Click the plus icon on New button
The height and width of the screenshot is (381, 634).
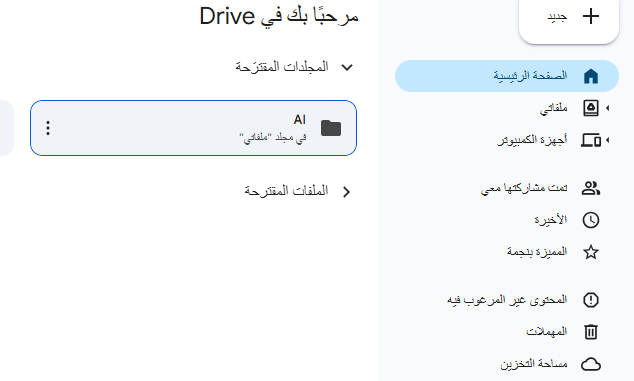click(591, 17)
